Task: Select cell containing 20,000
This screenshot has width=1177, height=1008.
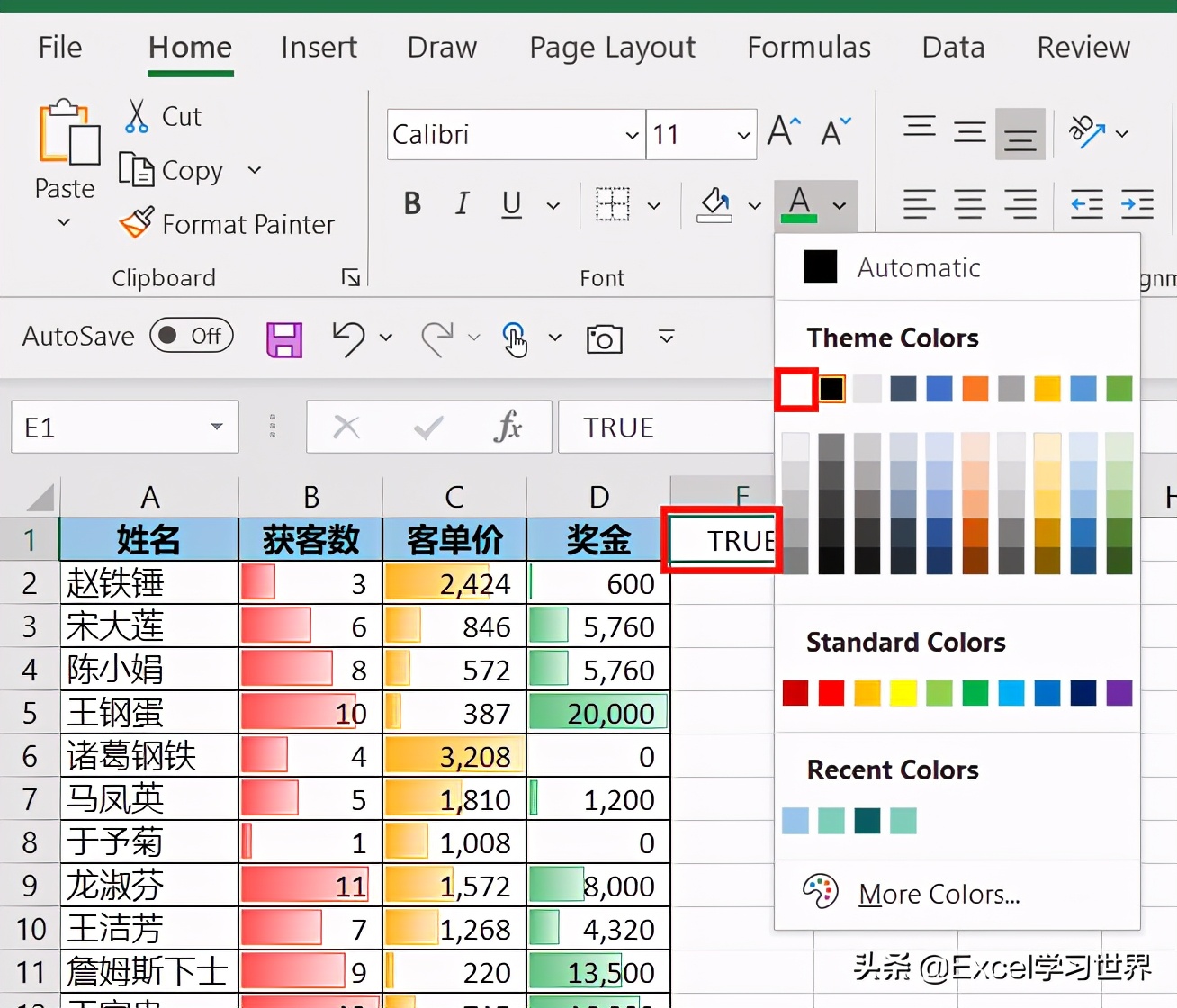Action: tap(598, 713)
